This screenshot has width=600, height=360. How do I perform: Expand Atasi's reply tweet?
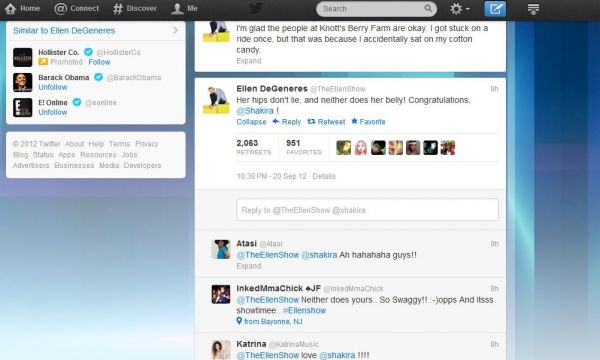click(x=249, y=266)
